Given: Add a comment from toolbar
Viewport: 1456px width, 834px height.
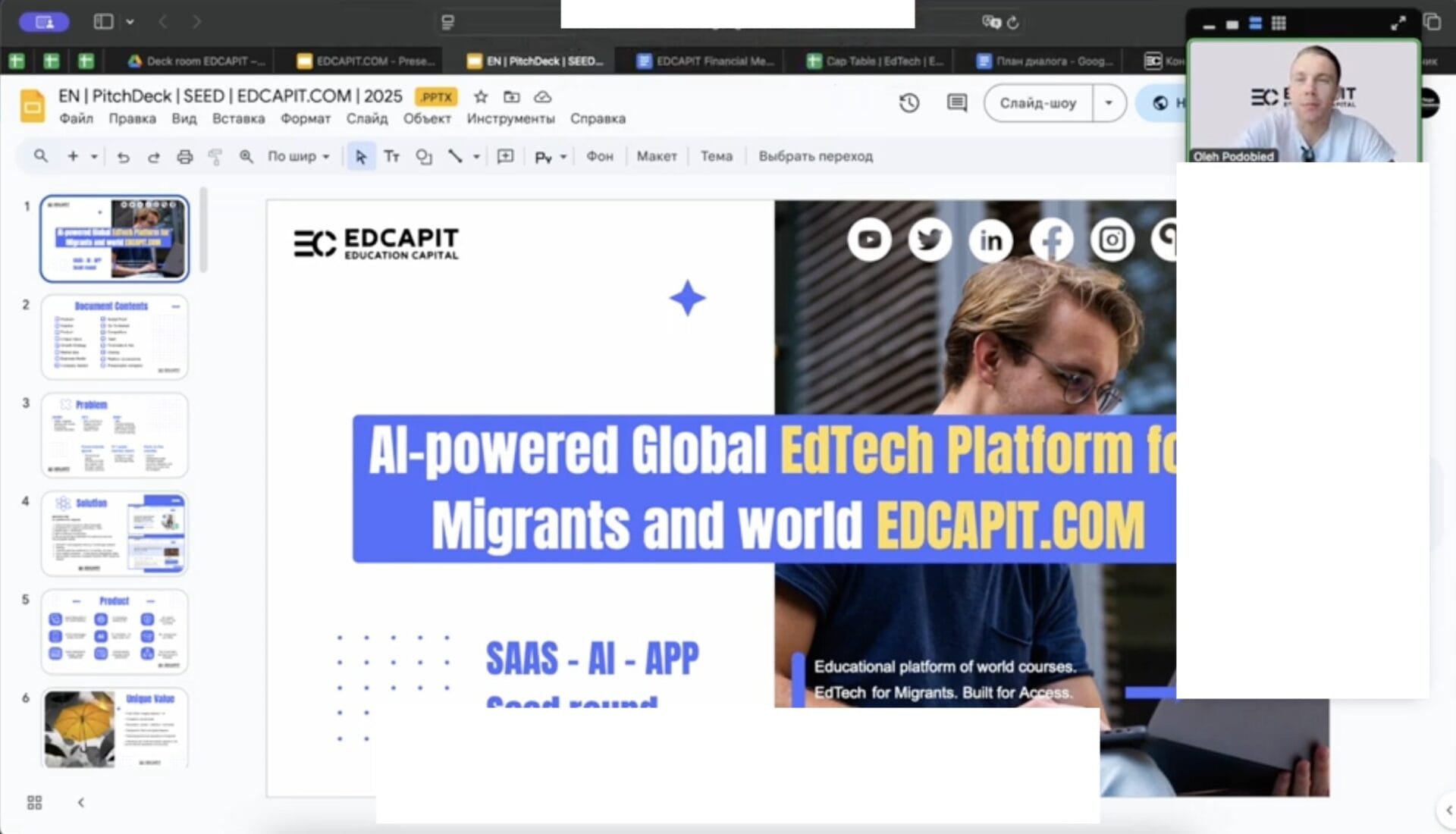Looking at the screenshot, I should coord(505,157).
